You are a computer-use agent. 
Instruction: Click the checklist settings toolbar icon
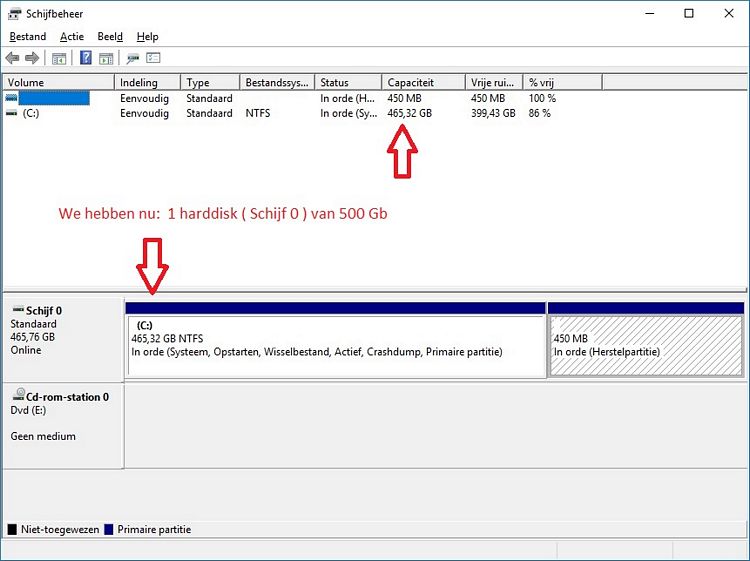153,58
